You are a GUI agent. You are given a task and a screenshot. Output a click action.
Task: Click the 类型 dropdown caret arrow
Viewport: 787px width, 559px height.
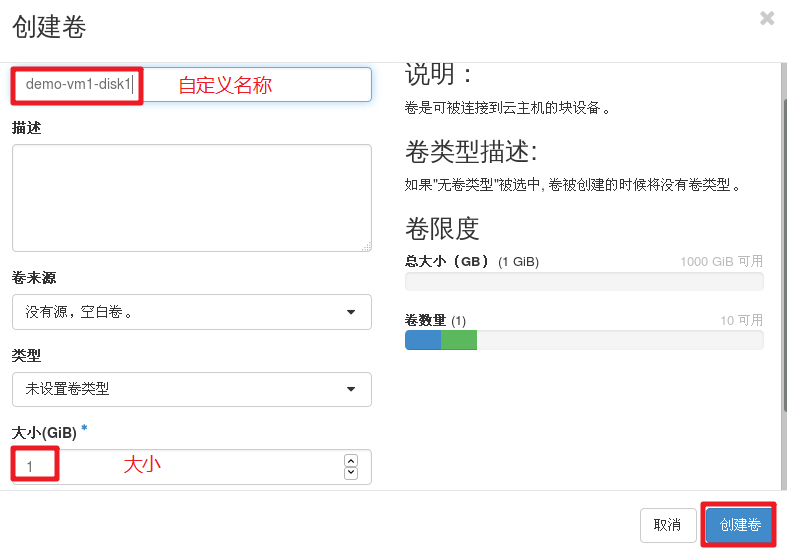351,389
